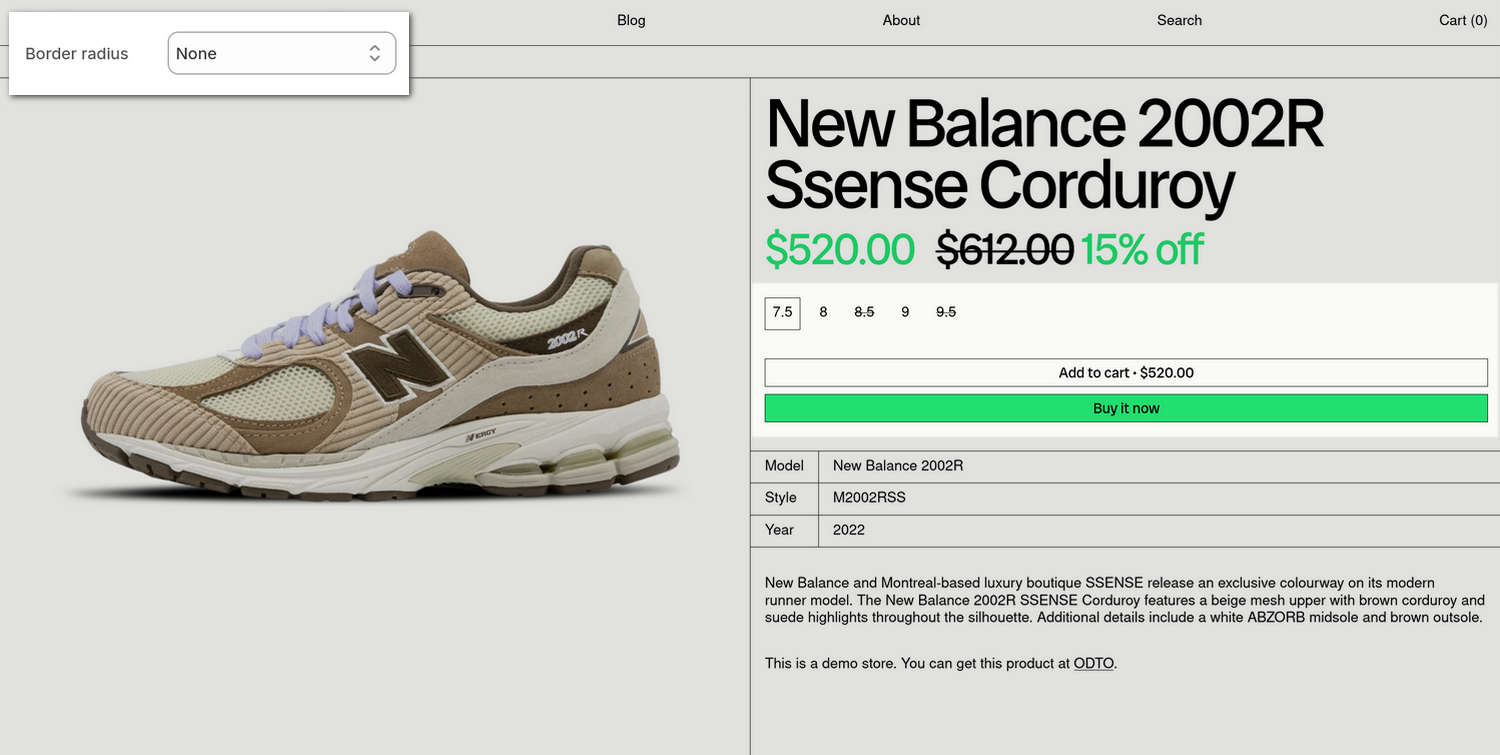The height and width of the screenshot is (755, 1500).
Task: Click the product title New Balance 2002R
Action: [x=1045, y=123]
